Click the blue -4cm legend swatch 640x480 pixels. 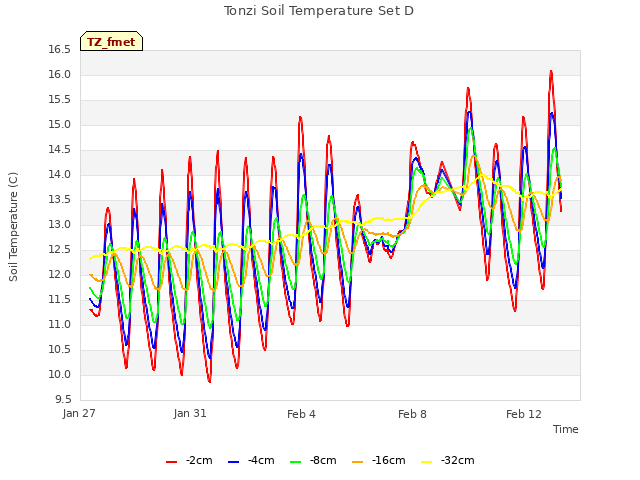pos(233,462)
